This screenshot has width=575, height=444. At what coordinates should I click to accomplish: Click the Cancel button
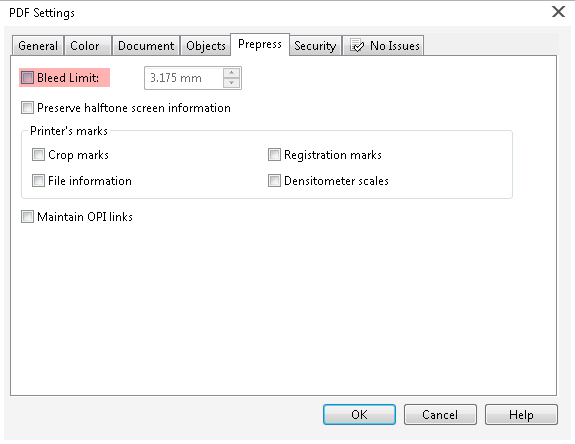[x=440, y=415]
